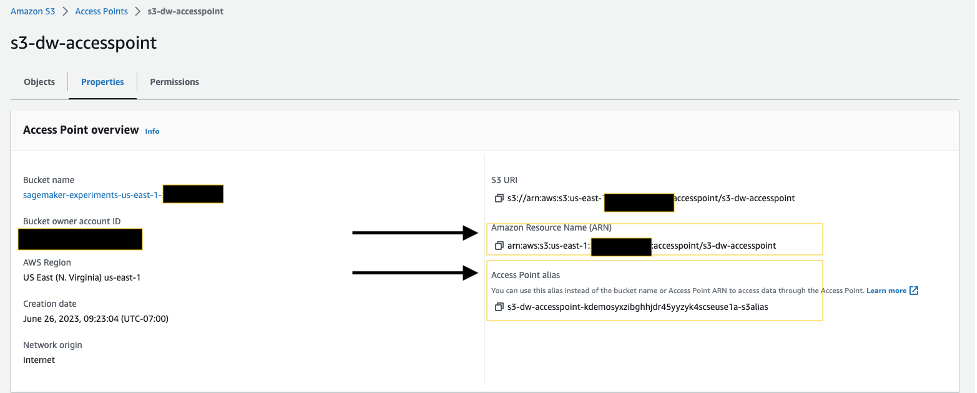
Task: Click the Bucket name label
Action: [x=49, y=180]
